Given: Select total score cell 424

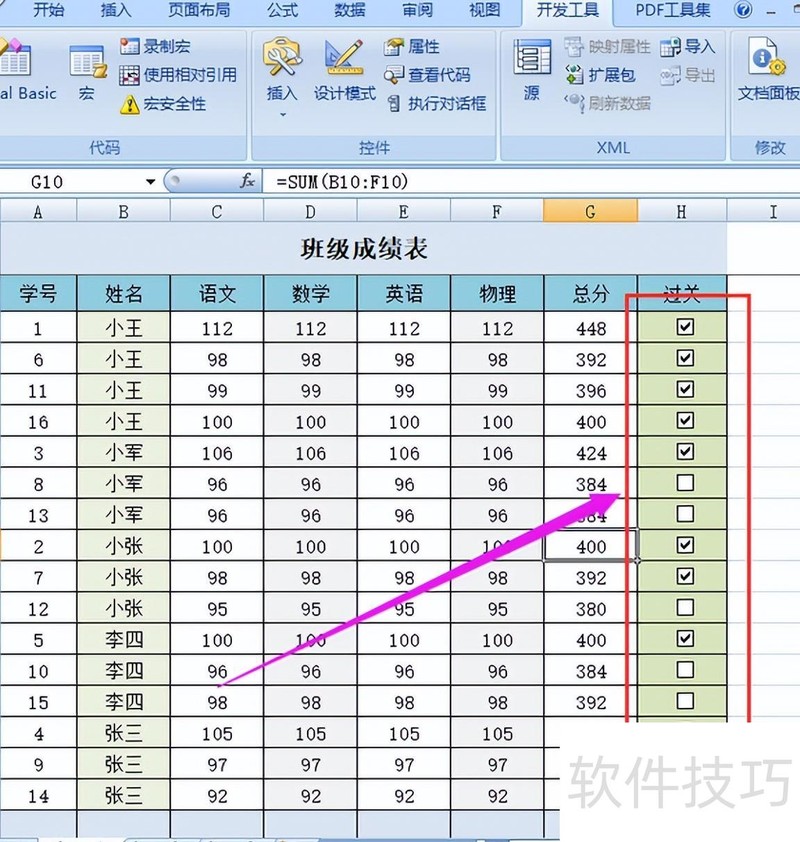Looking at the screenshot, I should [591, 452].
